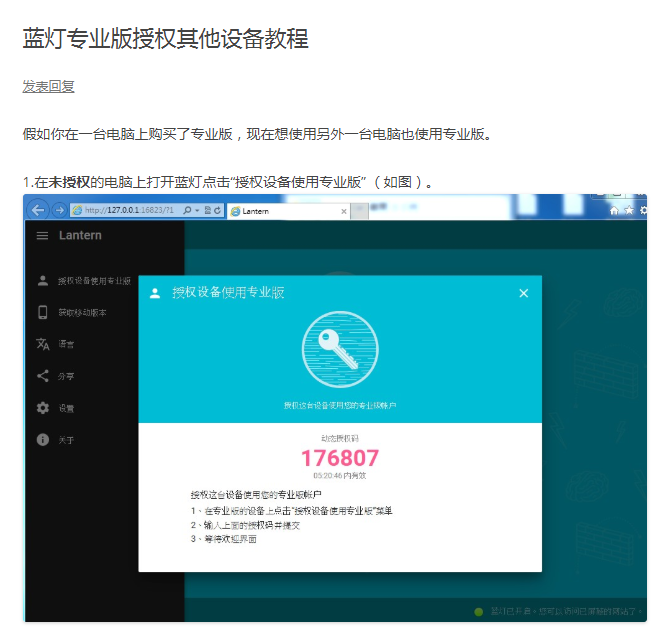The width and height of the screenshot is (667, 633).
Task: Click the browser favorites star icon
Action: tap(629, 210)
